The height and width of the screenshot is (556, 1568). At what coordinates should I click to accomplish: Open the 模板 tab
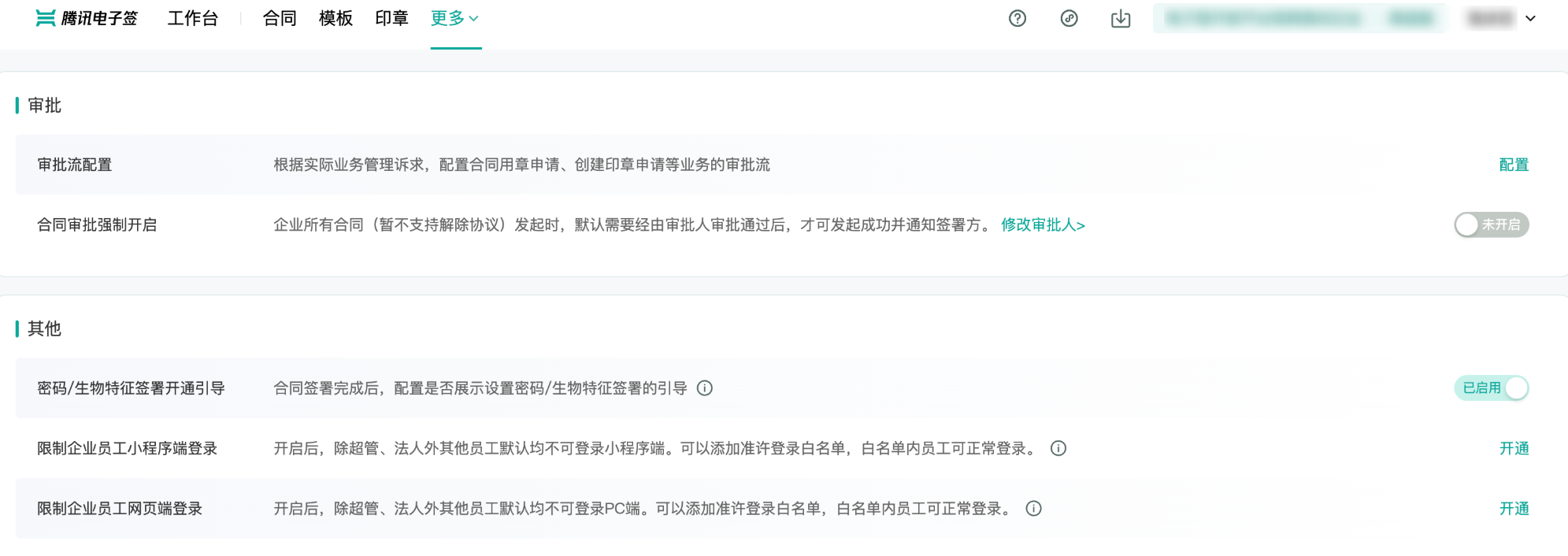point(335,18)
